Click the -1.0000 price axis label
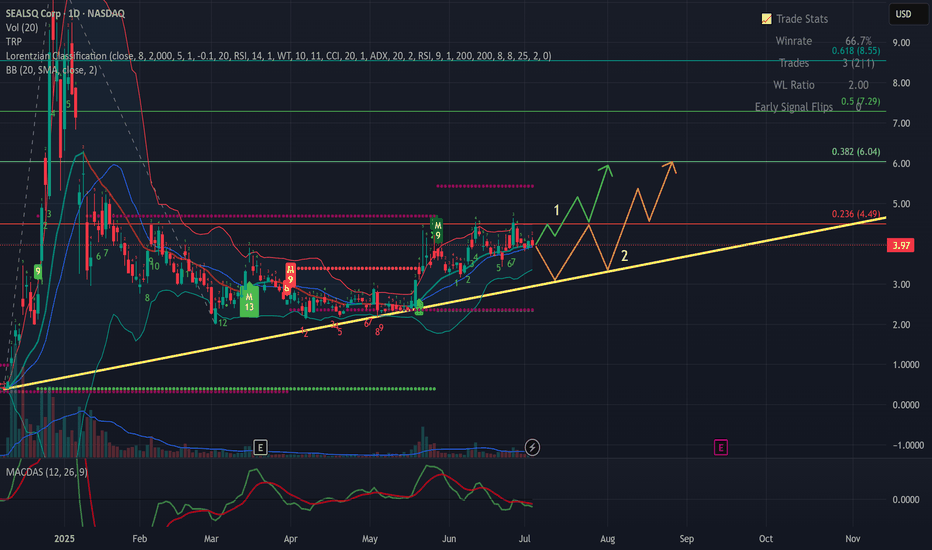Screen dimensions: 932x550 click(x=908, y=445)
